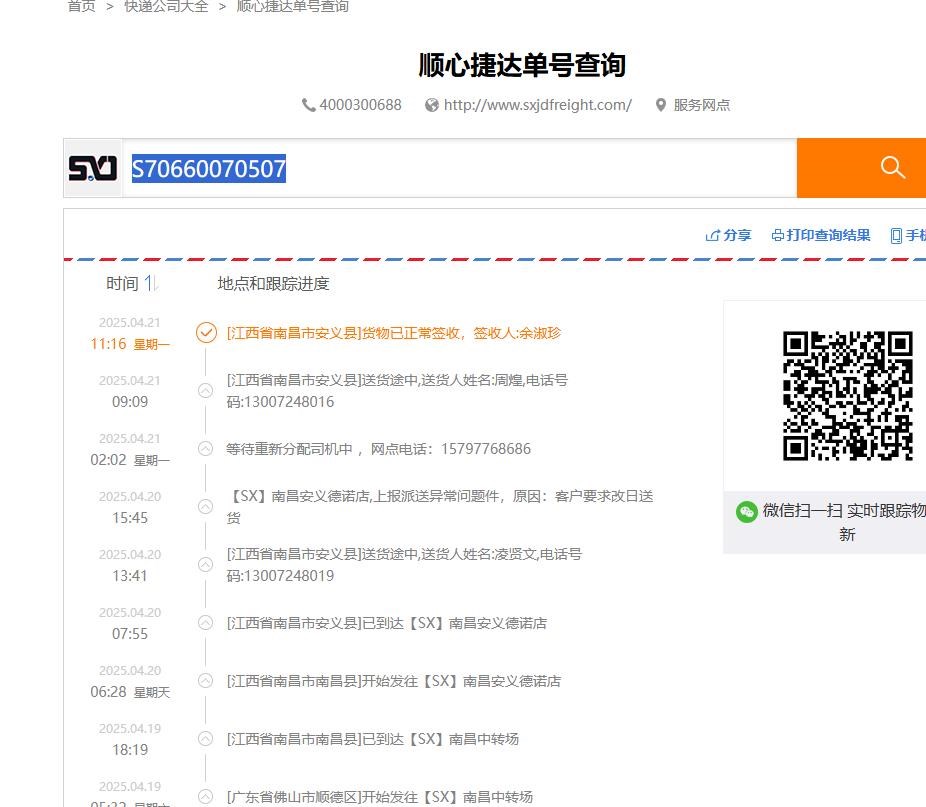Click 佛山市顺德区开始发往 南昌中转场 entry

click(x=380, y=797)
